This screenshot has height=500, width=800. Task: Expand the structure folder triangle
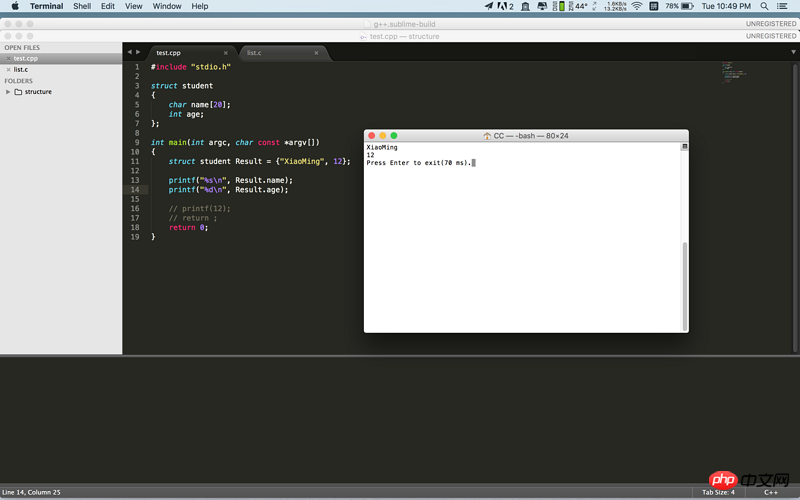click(x=8, y=92)
